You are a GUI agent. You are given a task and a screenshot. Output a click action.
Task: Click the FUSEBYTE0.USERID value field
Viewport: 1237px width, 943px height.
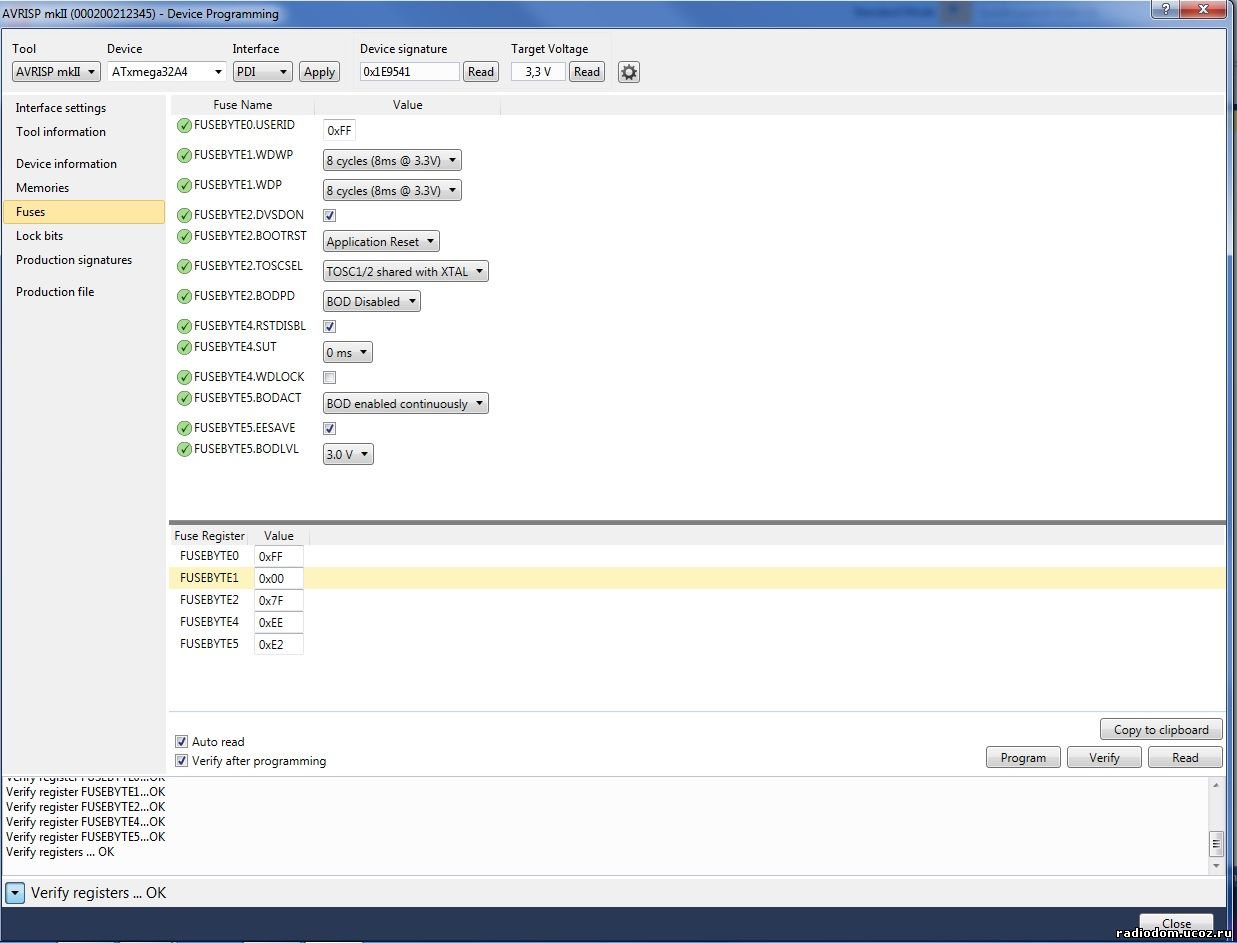pyautogui.click(x=339, y=131)
